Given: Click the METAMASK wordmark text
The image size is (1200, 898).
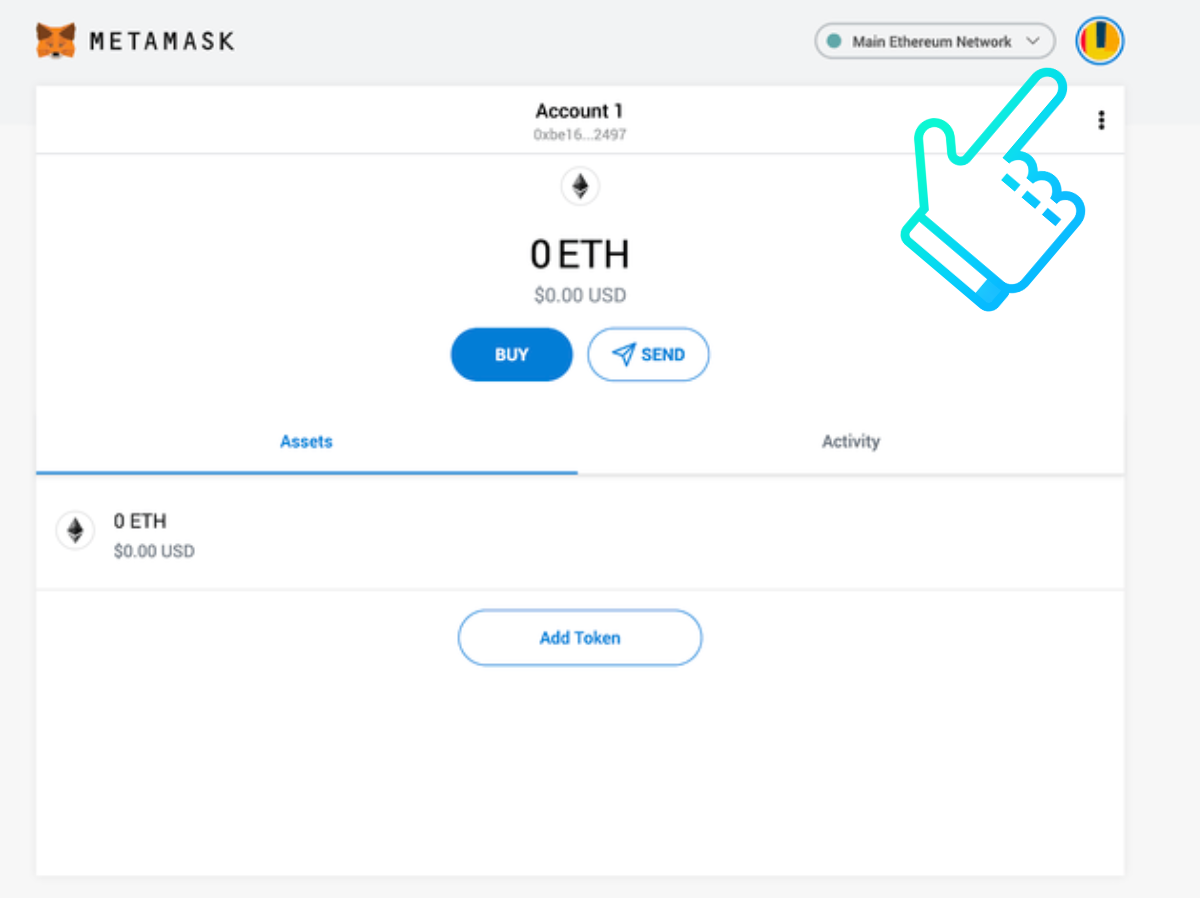Looking at the screenshot, I should (x=162, y=41).
